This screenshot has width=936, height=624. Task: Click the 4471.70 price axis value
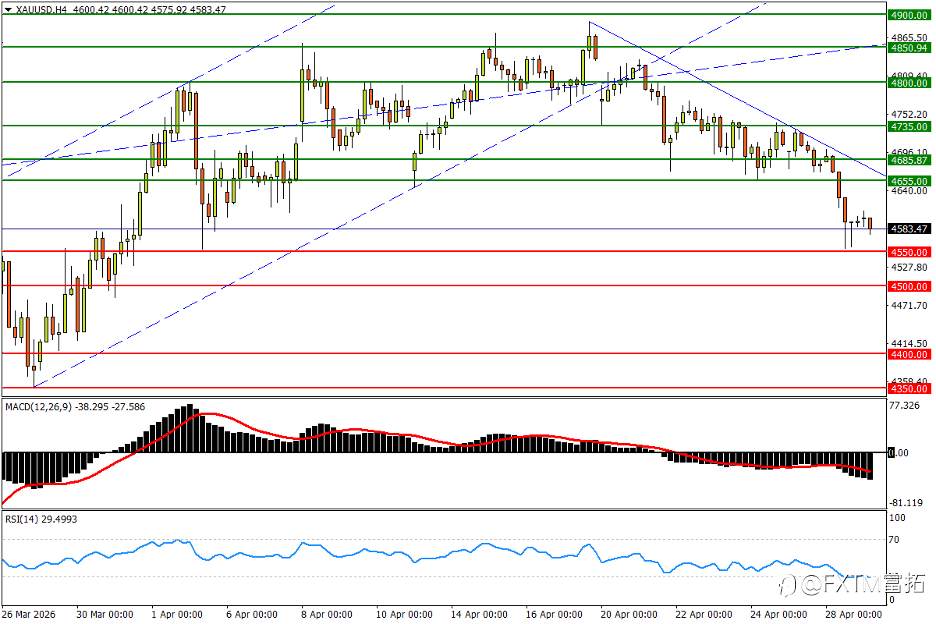click(x=909, y=306)
